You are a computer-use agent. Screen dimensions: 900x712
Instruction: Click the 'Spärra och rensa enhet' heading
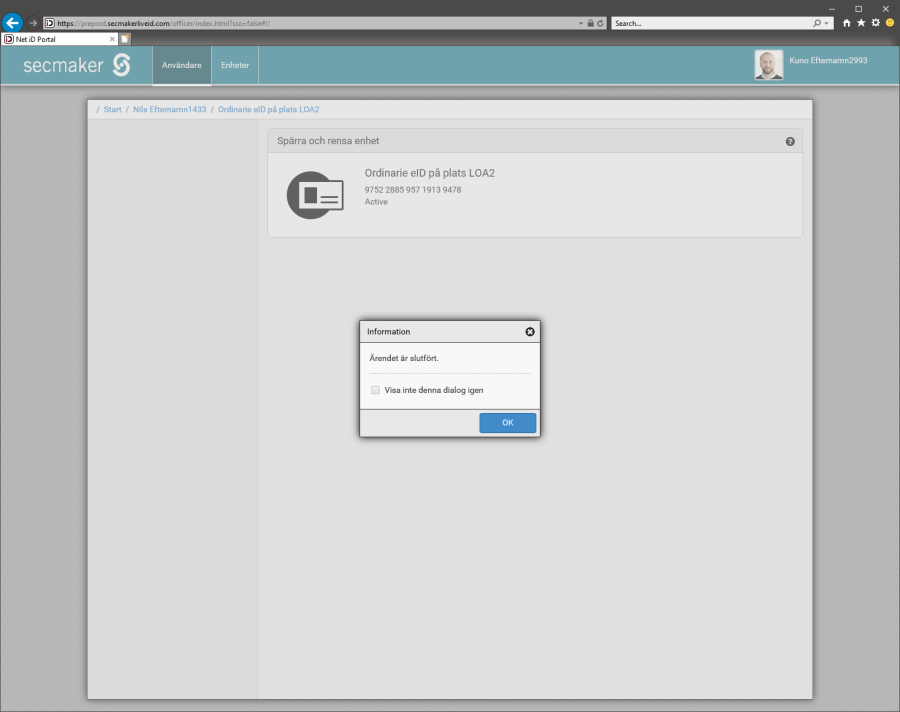coord(328,141)
